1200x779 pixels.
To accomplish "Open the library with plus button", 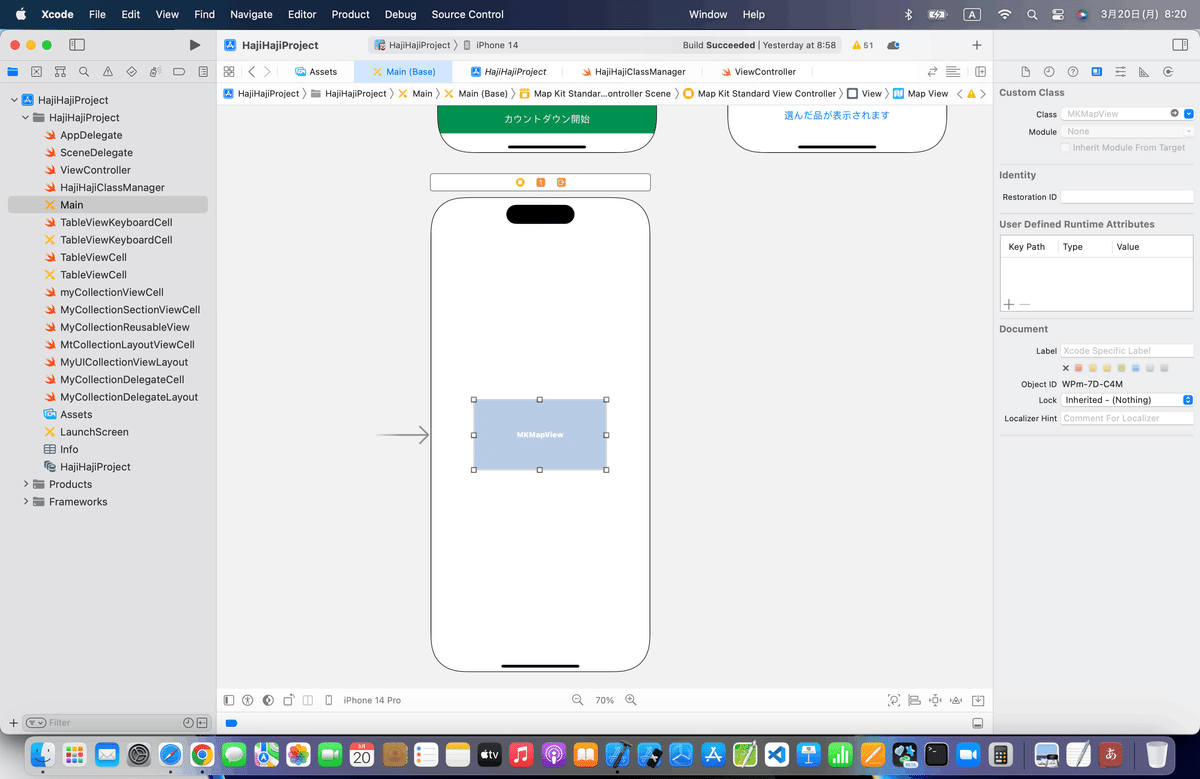I will (977, 45).
